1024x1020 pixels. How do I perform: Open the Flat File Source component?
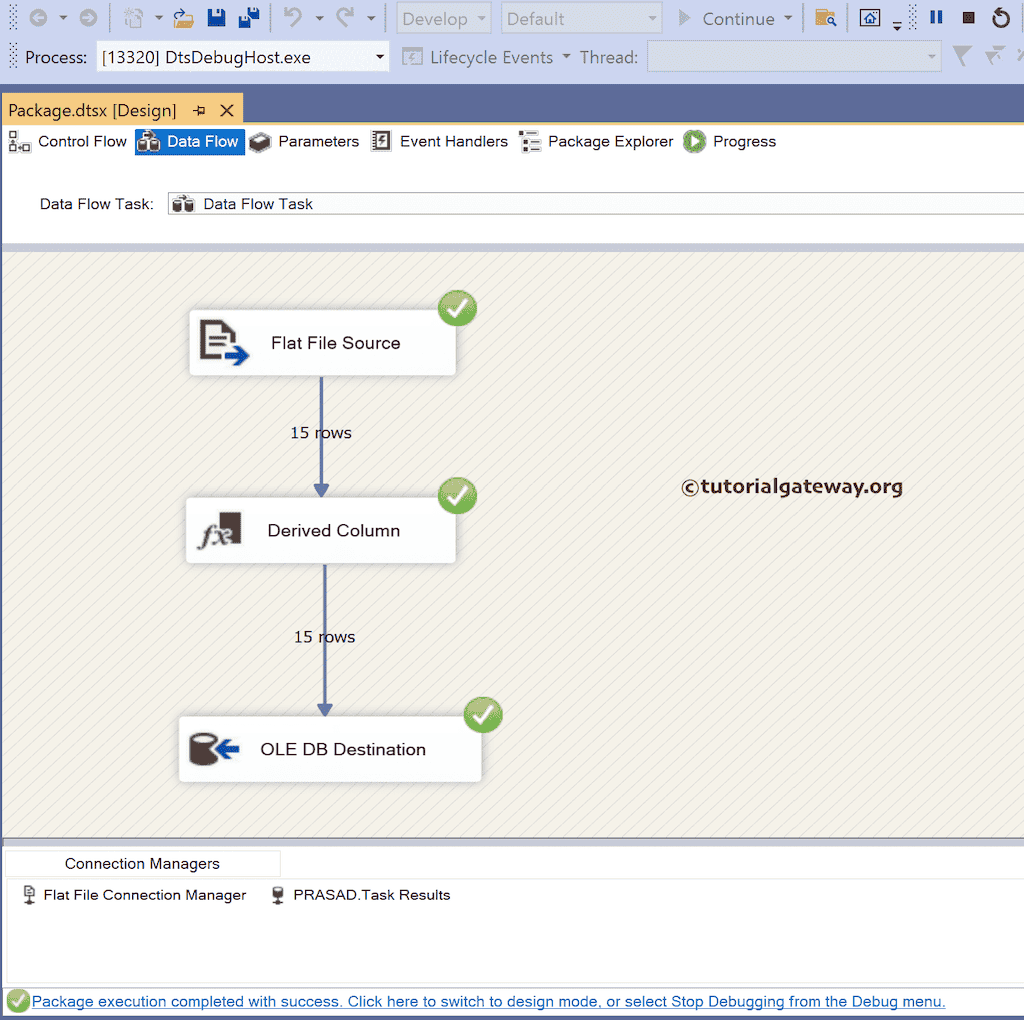click(x=322, y=342)
